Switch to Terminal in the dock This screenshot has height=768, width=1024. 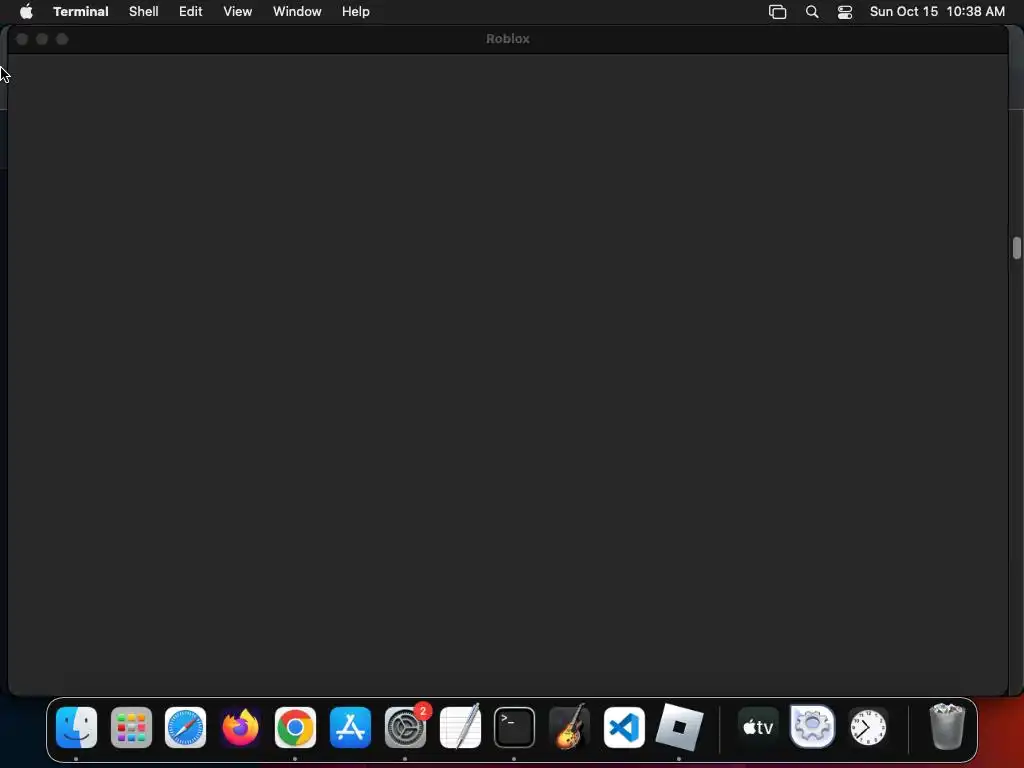[x=515, y=727]
